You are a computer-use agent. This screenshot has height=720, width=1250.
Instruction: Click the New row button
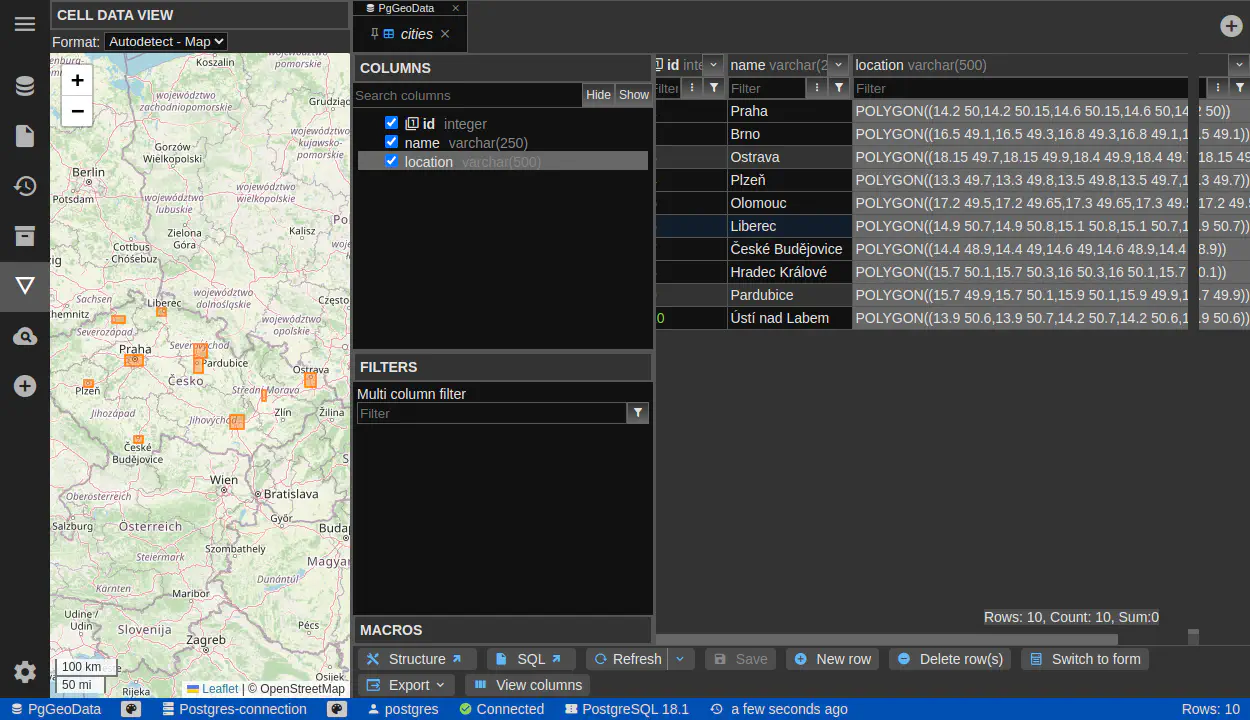click(832, 659)
